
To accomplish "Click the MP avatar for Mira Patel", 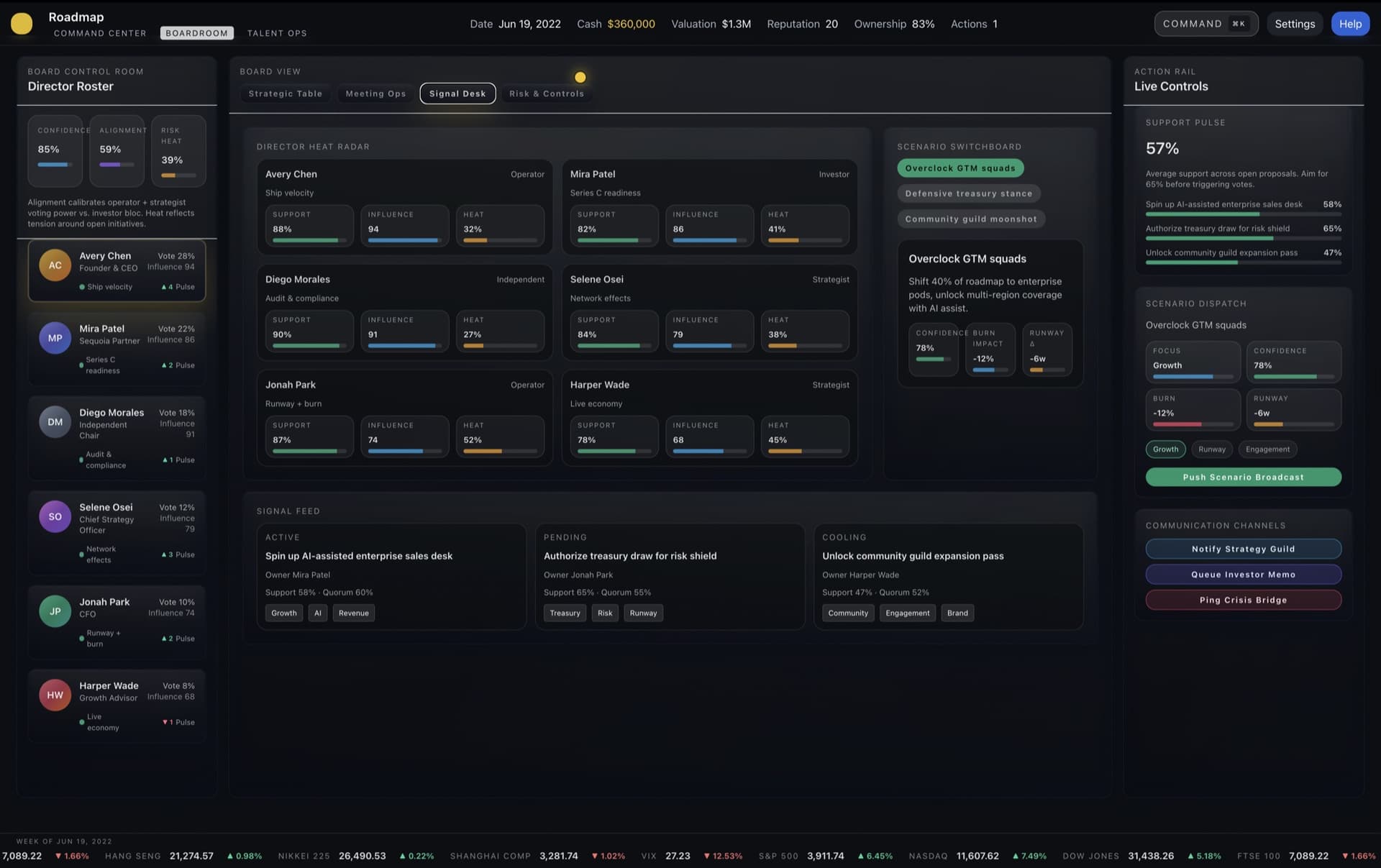I will click(55, 338).
